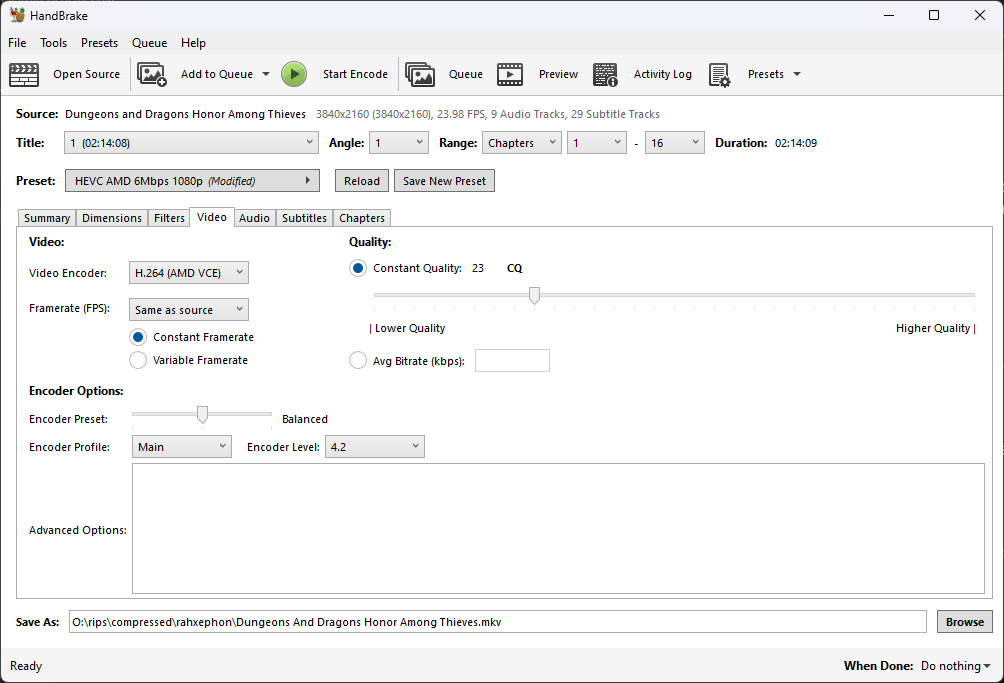Image resolution: width=1004 pixels, height=683 pixels.
Task: Click the Constant Quality slider handle
Action: point(534,295)
